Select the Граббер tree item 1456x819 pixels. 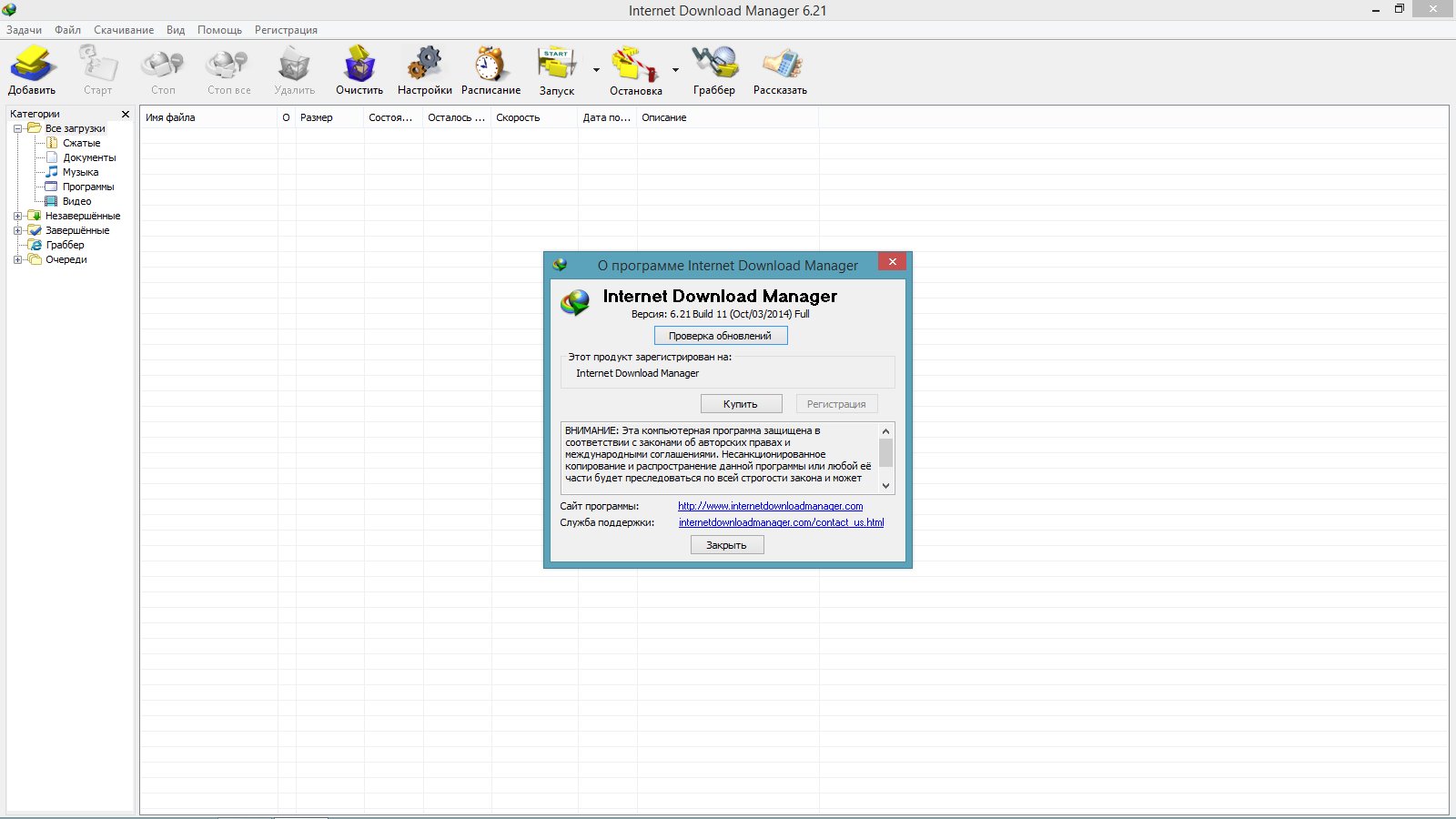(x=65, y=245)
